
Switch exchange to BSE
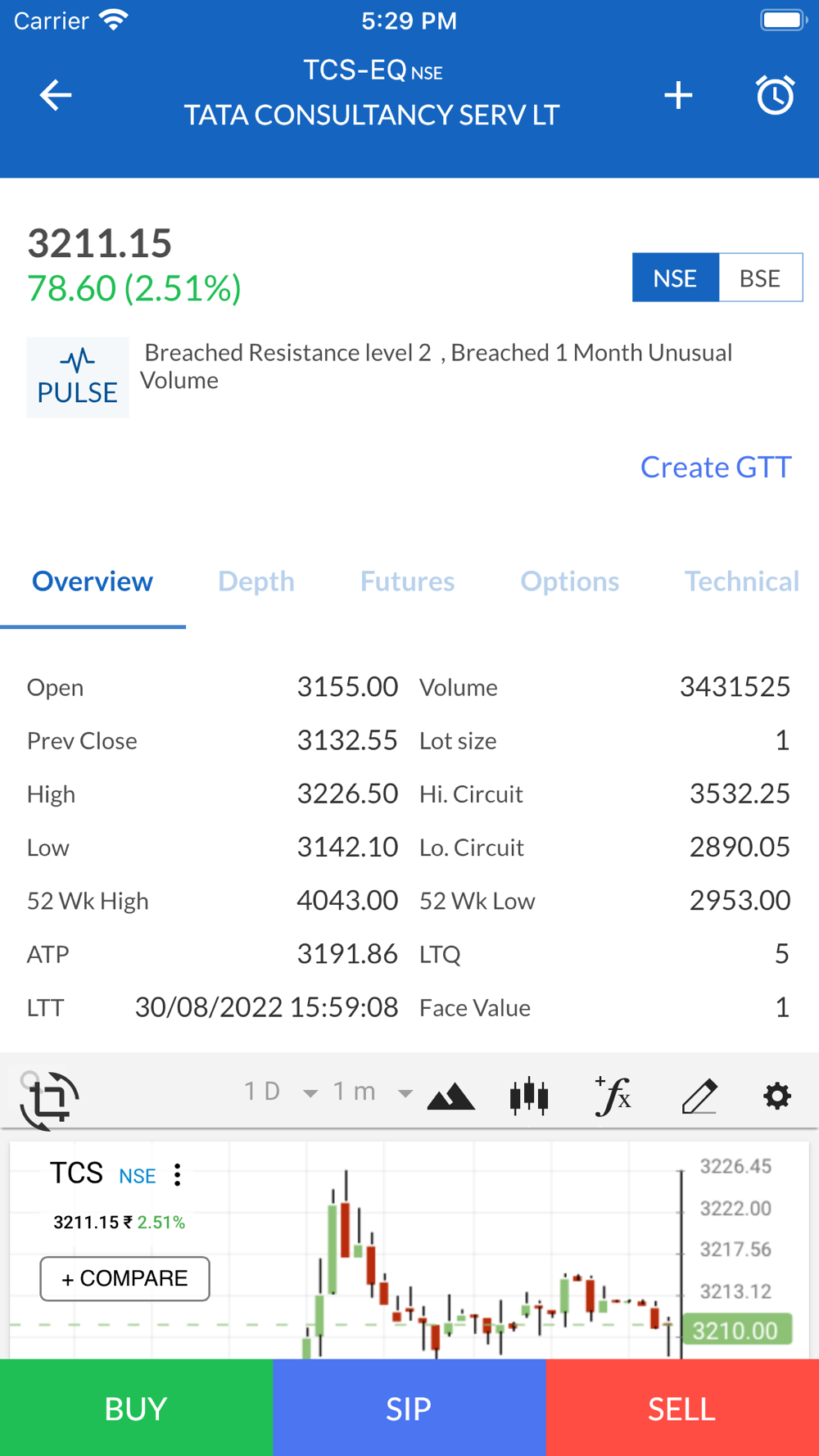(x=760, y=278)
